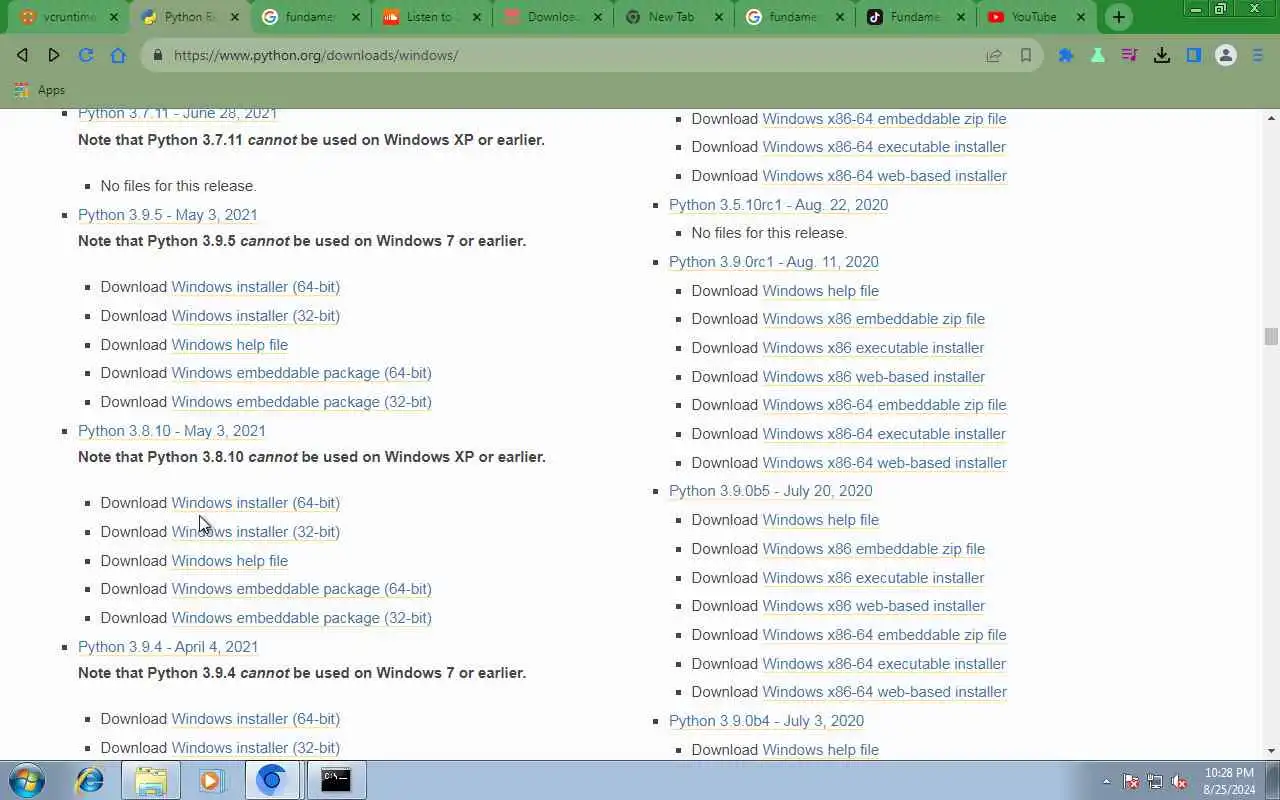The height and width of the screenshot is (800, 1280).
Task: Click the network tray icon
Action: point(1155,781)
